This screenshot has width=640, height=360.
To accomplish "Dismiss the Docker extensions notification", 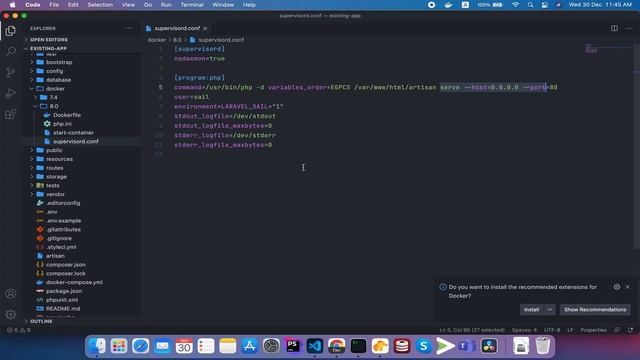I will click(628, 287).
